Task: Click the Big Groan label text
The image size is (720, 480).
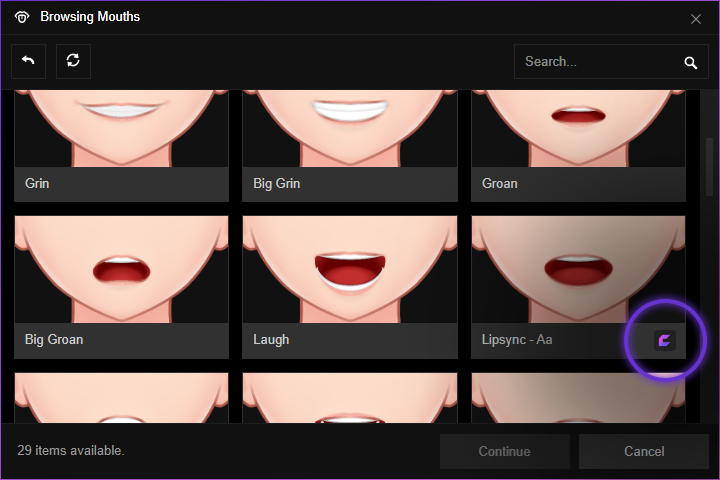Action: pyautogui.click(x=54, y=340)
